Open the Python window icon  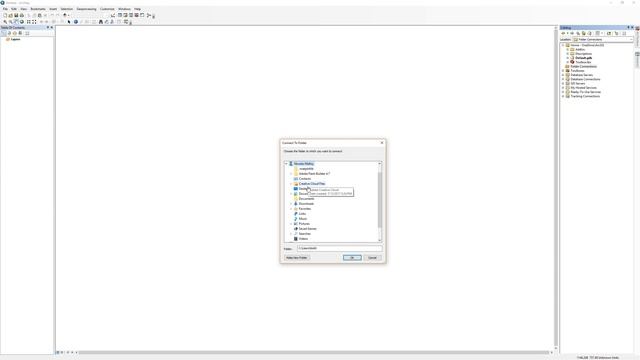coord(142,15)
